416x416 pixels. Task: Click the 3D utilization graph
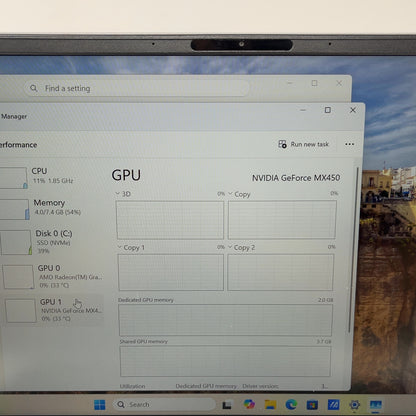(170, 220)
